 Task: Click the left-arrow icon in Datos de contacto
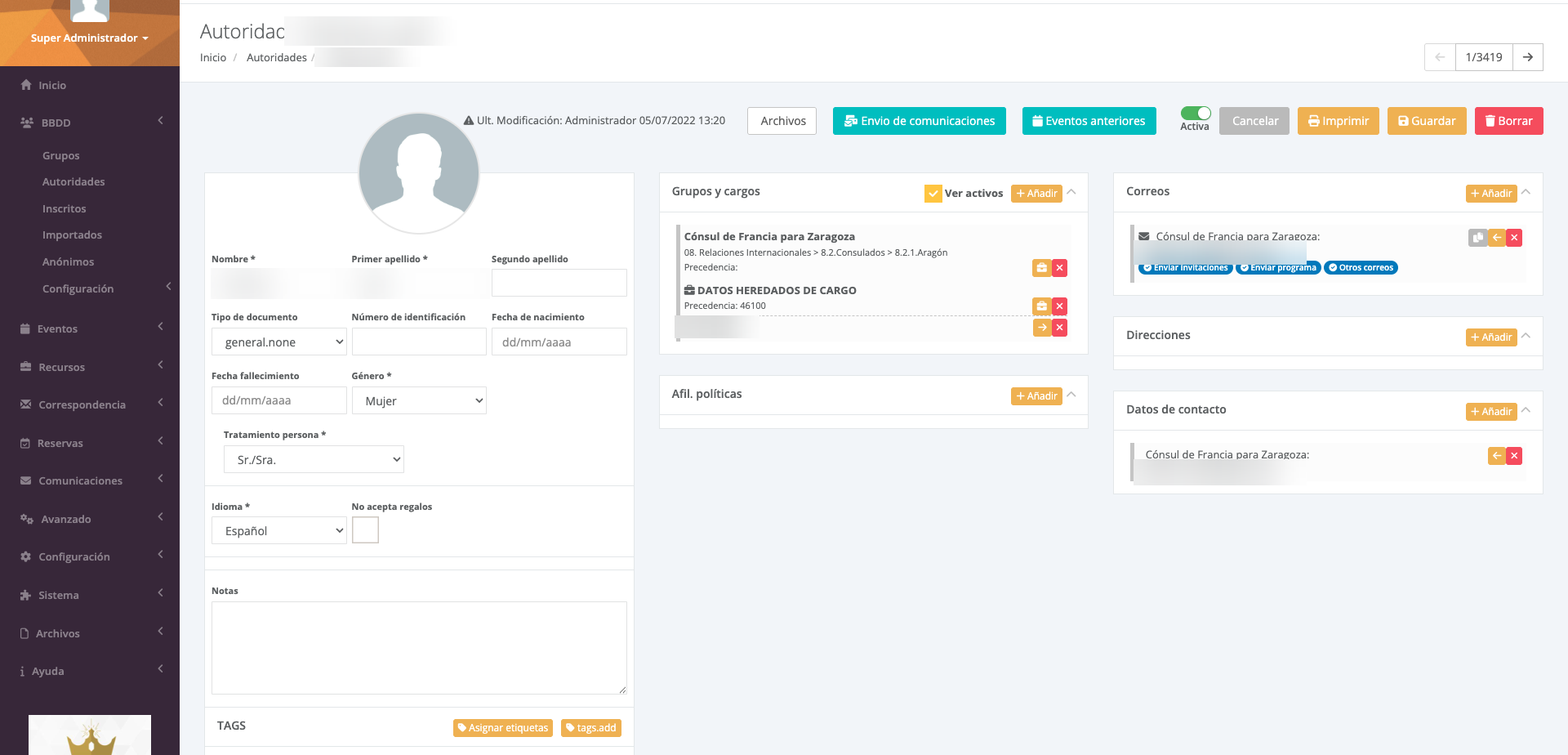click(1496, 456)
